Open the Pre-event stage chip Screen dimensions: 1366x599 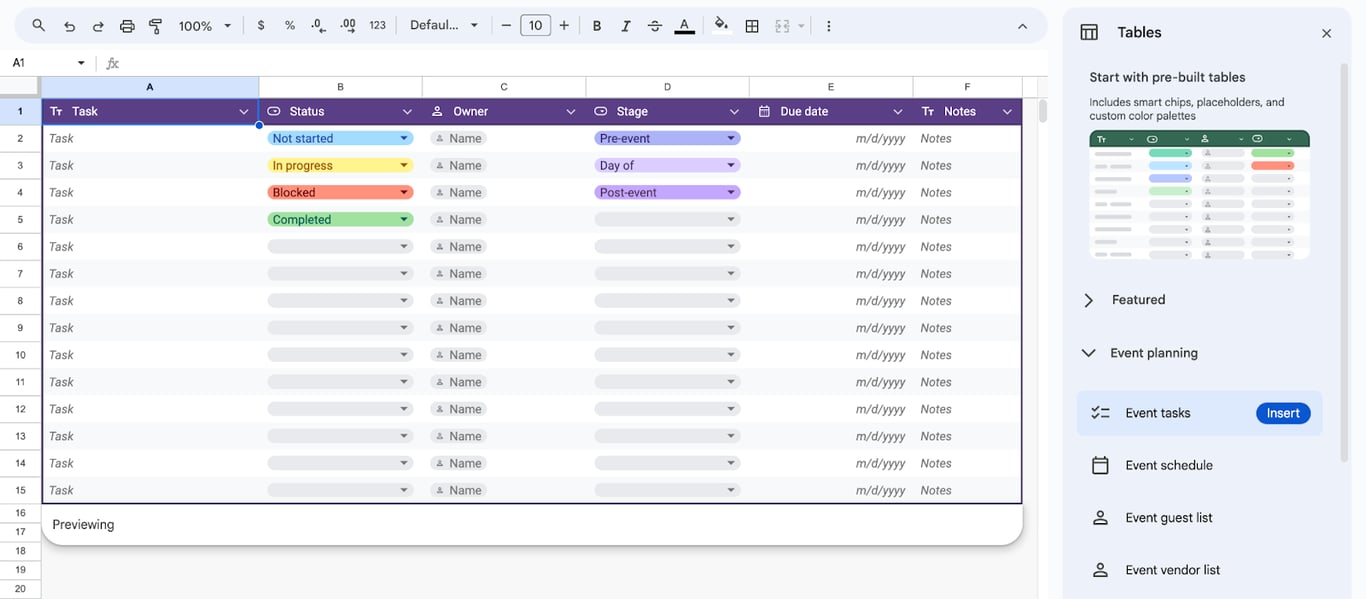(667, 139)
